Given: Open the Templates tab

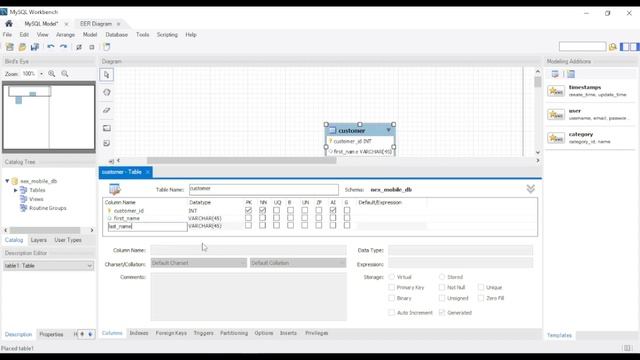Looking at the screenshot, I should click(559, 335).
